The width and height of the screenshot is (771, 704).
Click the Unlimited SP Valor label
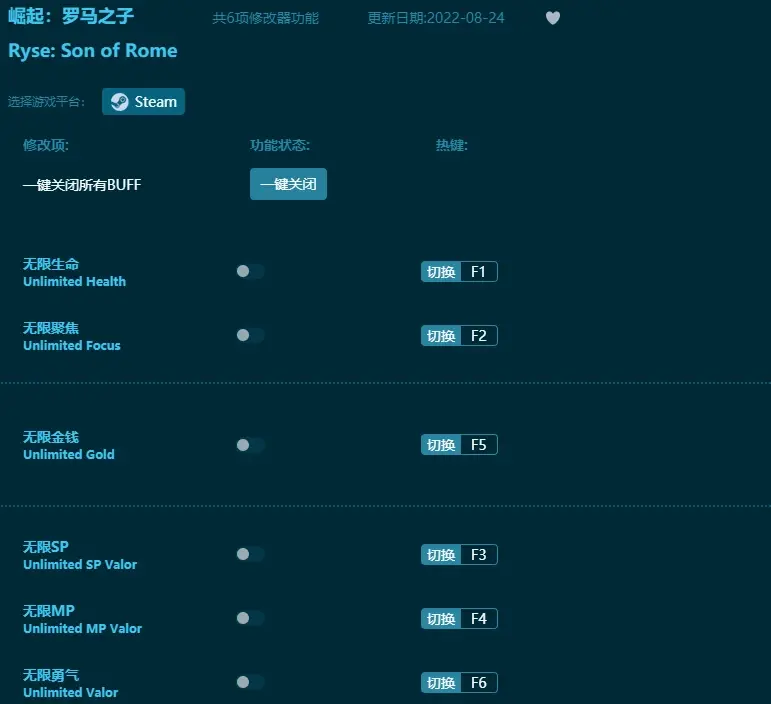(x=80, y=564)
